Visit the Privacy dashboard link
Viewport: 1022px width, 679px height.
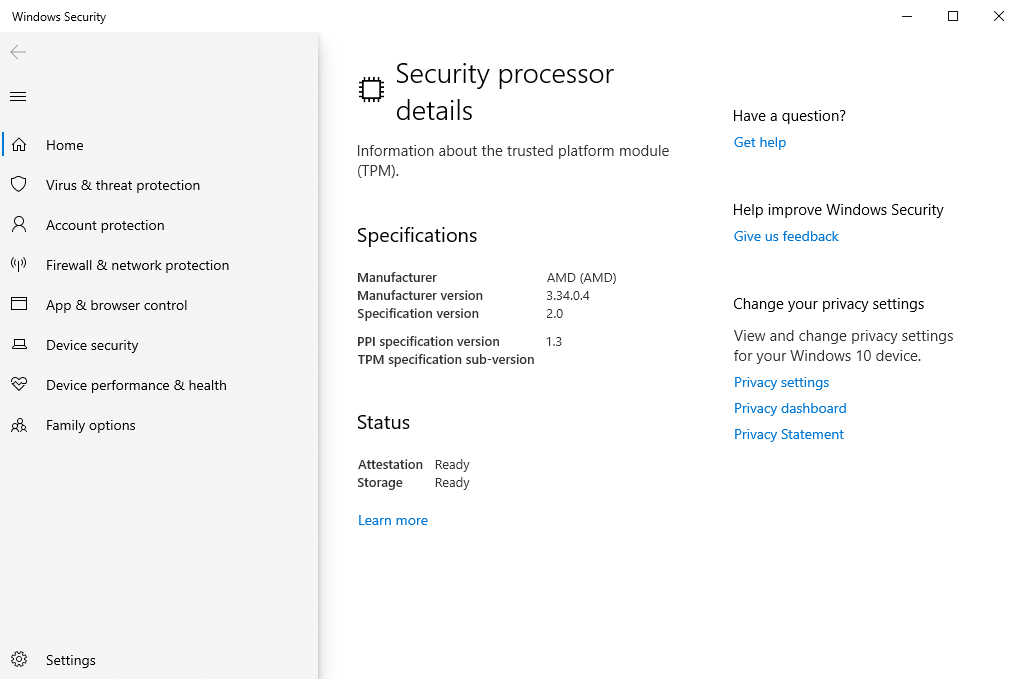[790, 408]
